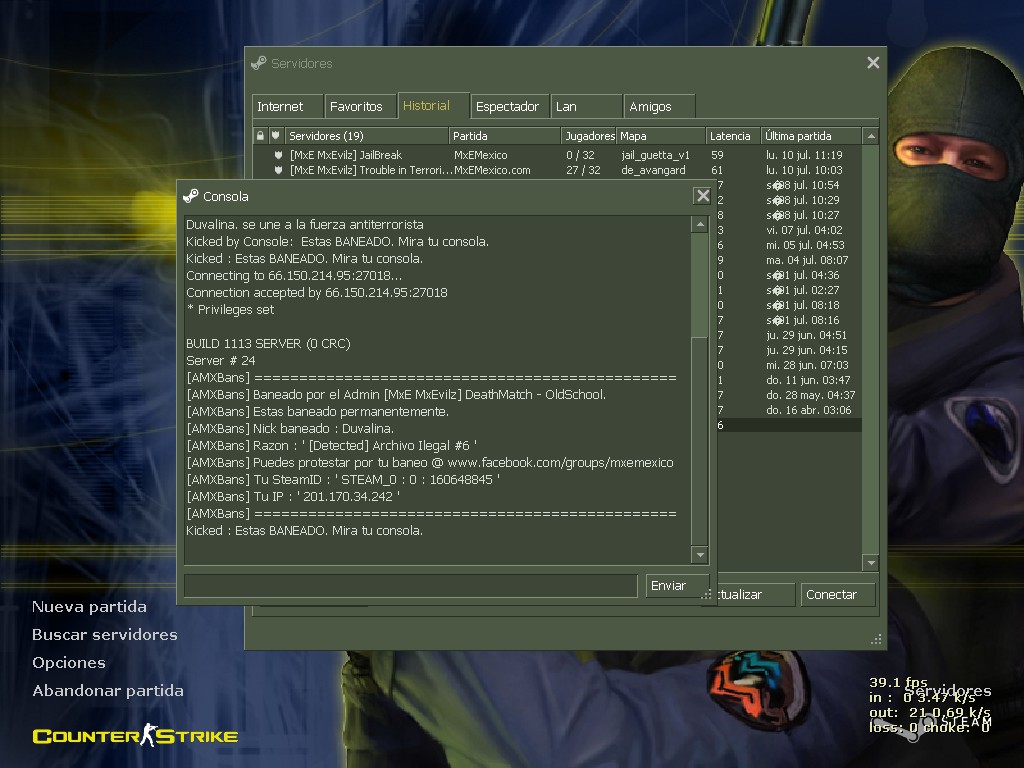Switch to the Internet tab

click(x=287, y=106)
